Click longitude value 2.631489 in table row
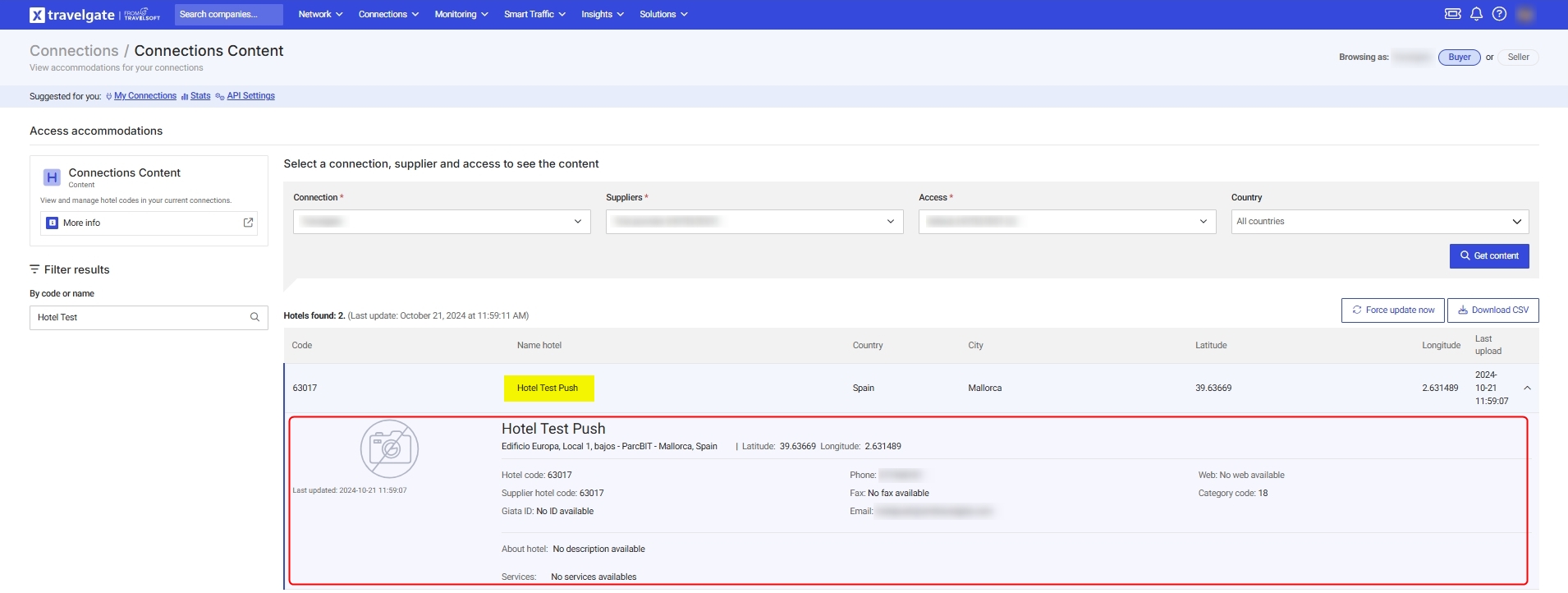 coord(1440,388)
